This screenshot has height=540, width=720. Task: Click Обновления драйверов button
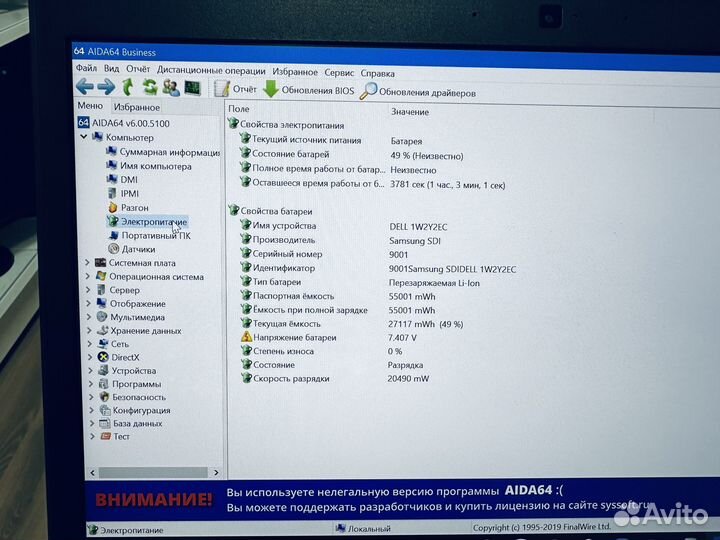(418, 92)
